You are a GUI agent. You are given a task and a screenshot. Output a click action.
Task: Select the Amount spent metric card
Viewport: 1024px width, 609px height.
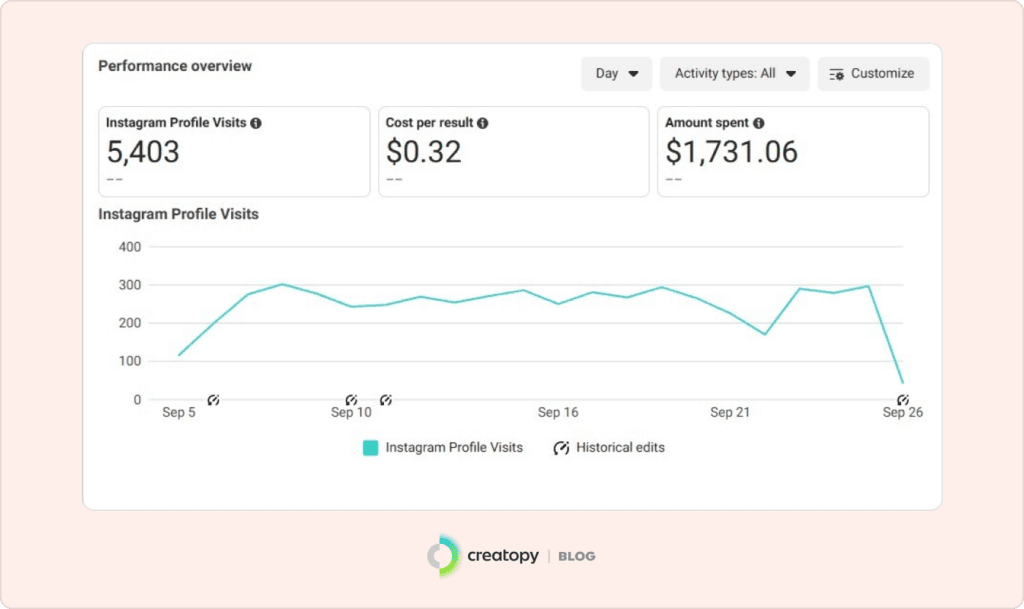792,152
